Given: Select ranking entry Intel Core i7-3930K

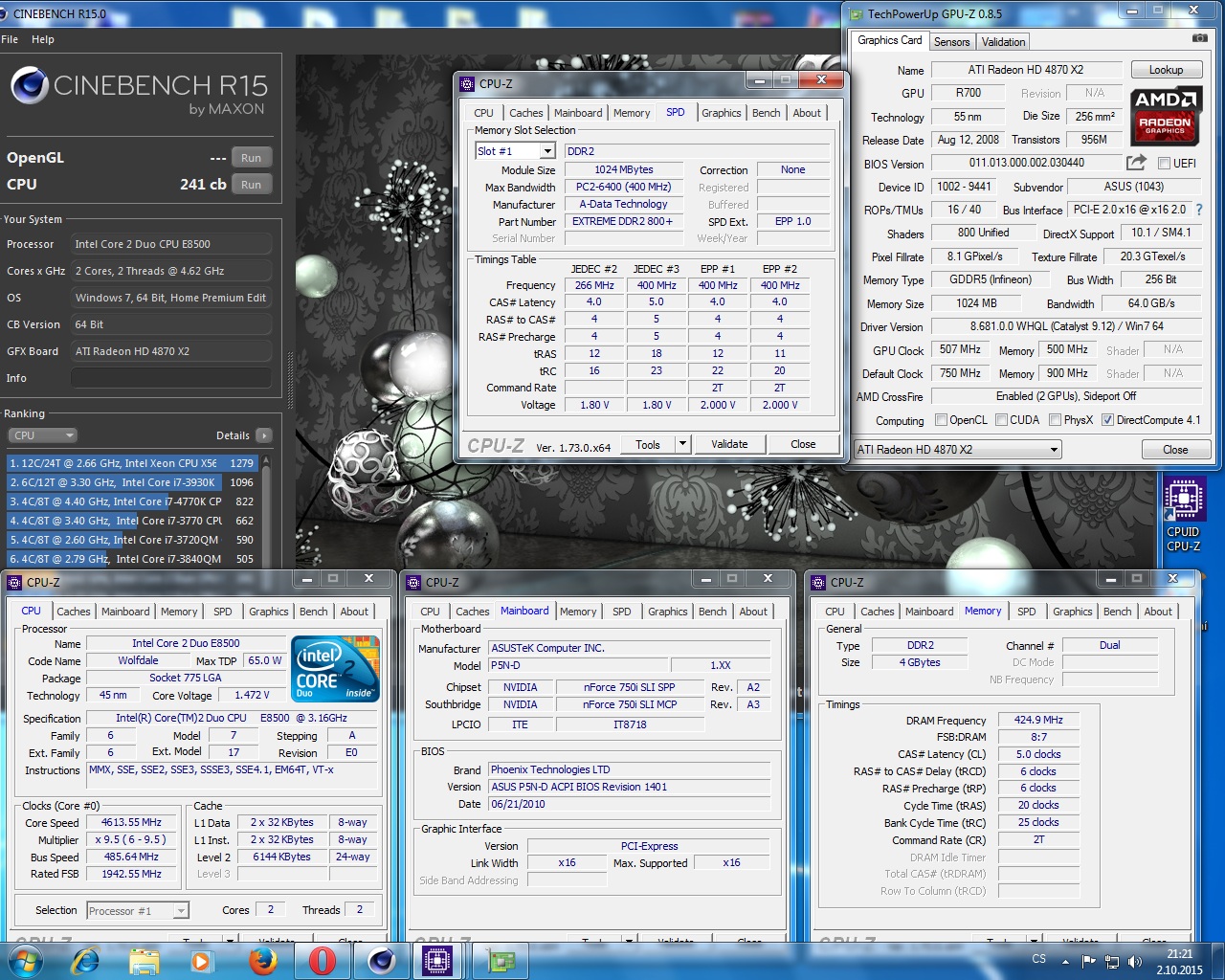Looking at the screenshot, I should click(x=132, y=482).
